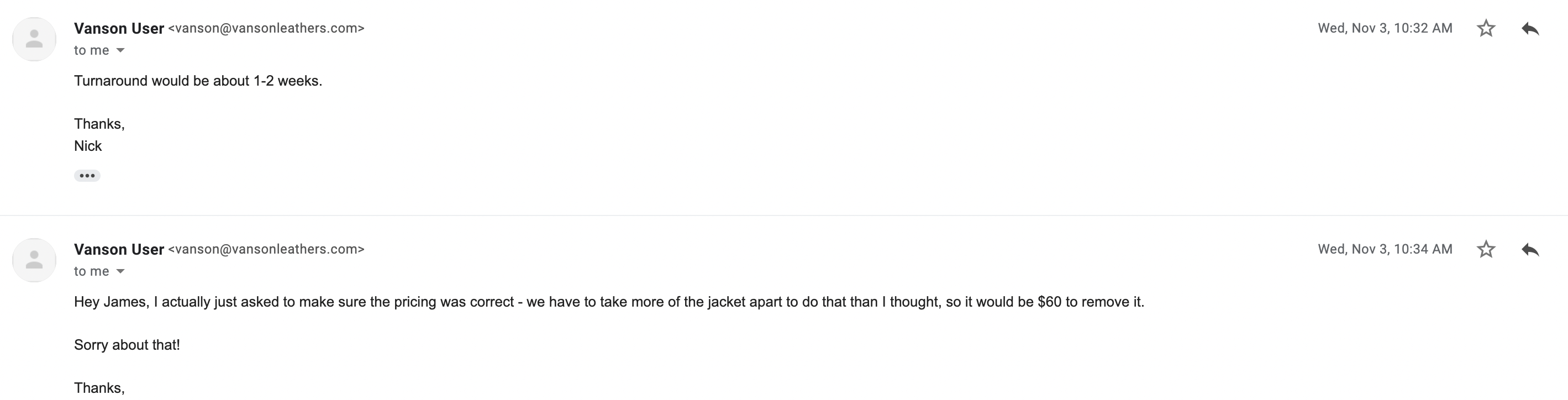Select Vanson User name in first email
Viewport: 1568px width, 400px height.
pos(119,28)
